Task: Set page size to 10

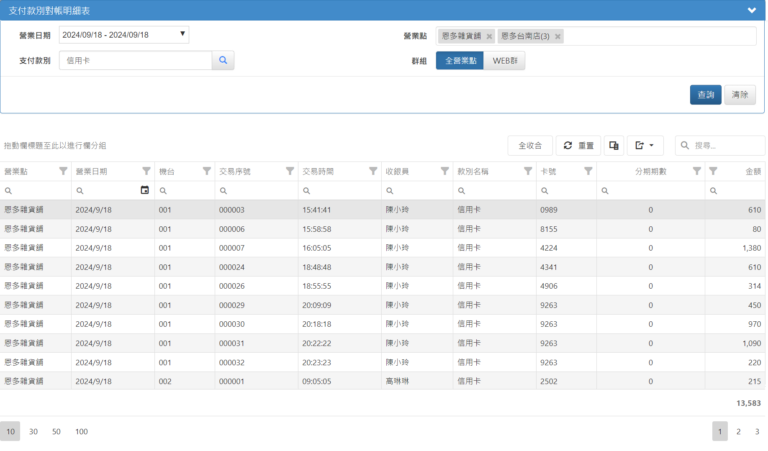Action: [x=10, y=431]
